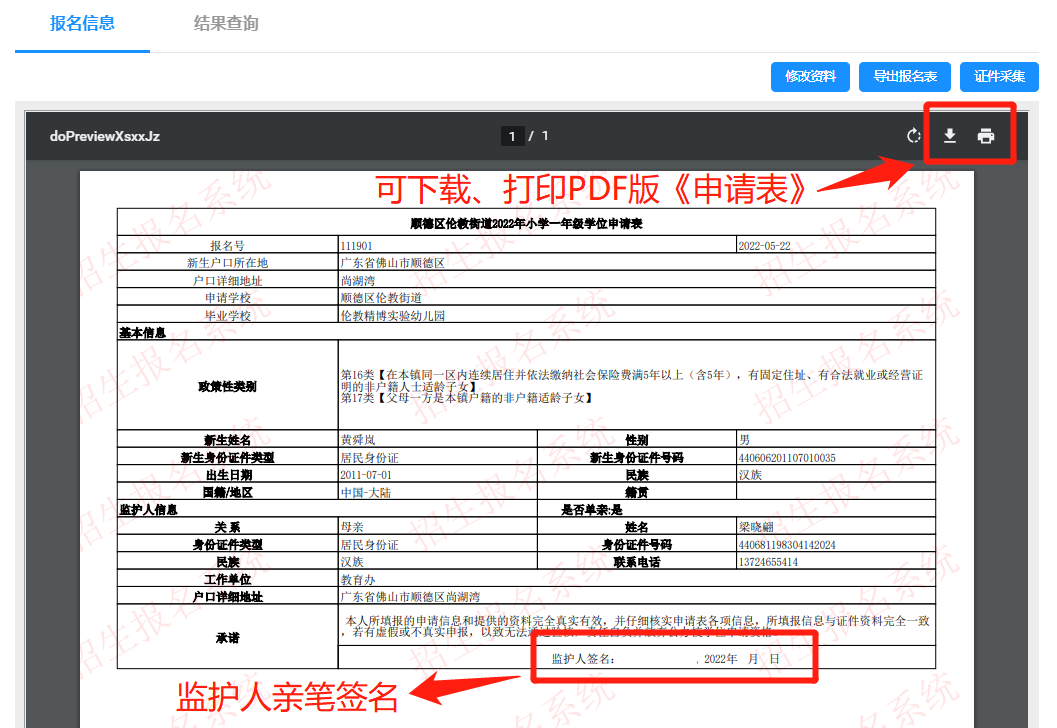Click the registration number 111901
The height and width of the screenshot is (728, 1057).
(357, 245)
